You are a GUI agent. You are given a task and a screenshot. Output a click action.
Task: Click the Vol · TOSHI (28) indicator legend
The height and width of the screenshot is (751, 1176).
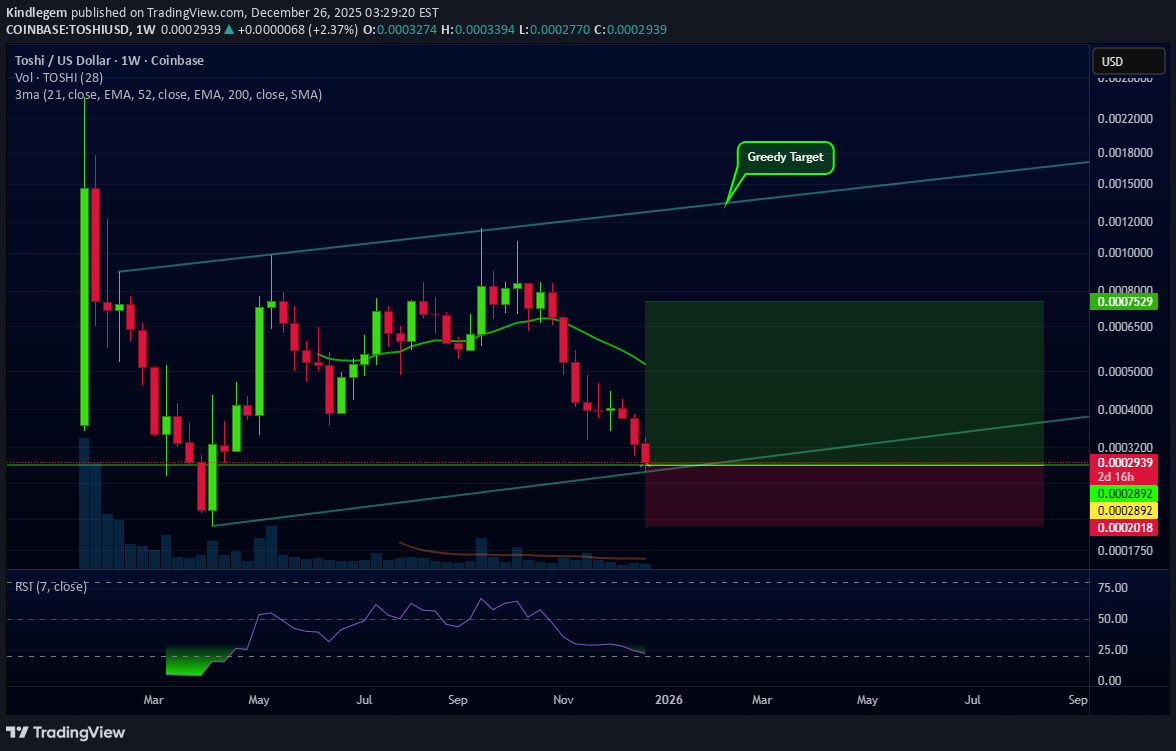(x=59, y=77)
